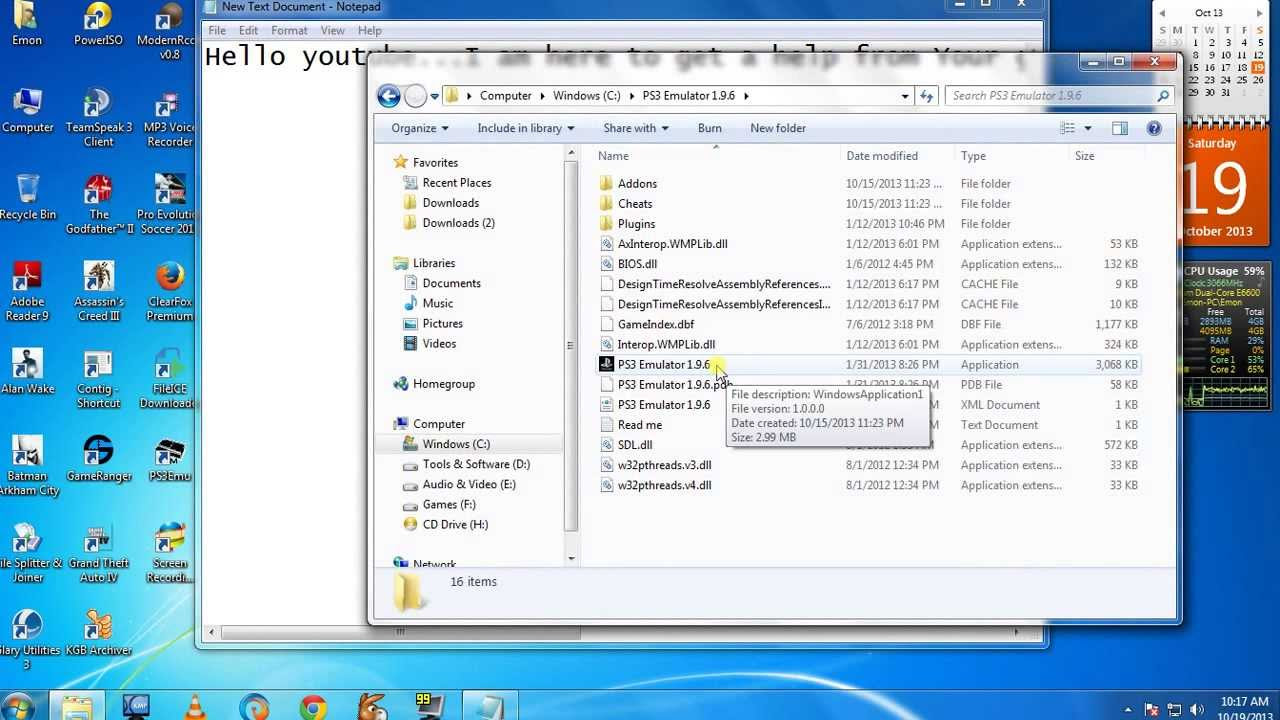This screenshot has width=1280, height=720.
Task: Sort by the Type column header
Action: point(1012,156)
